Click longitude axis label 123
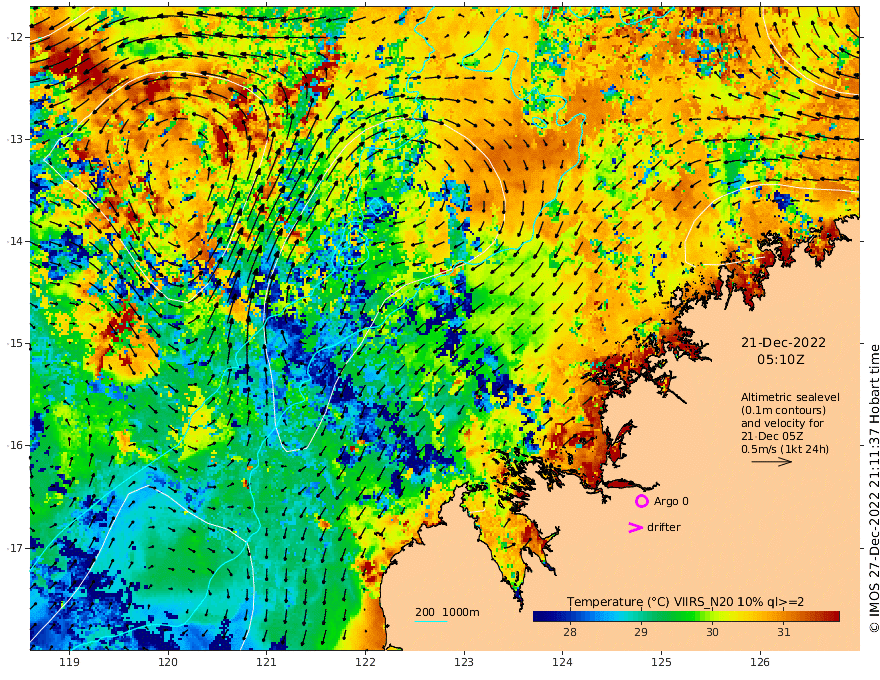The width and height of the screenshot is (880, 680). pos(464,662)
